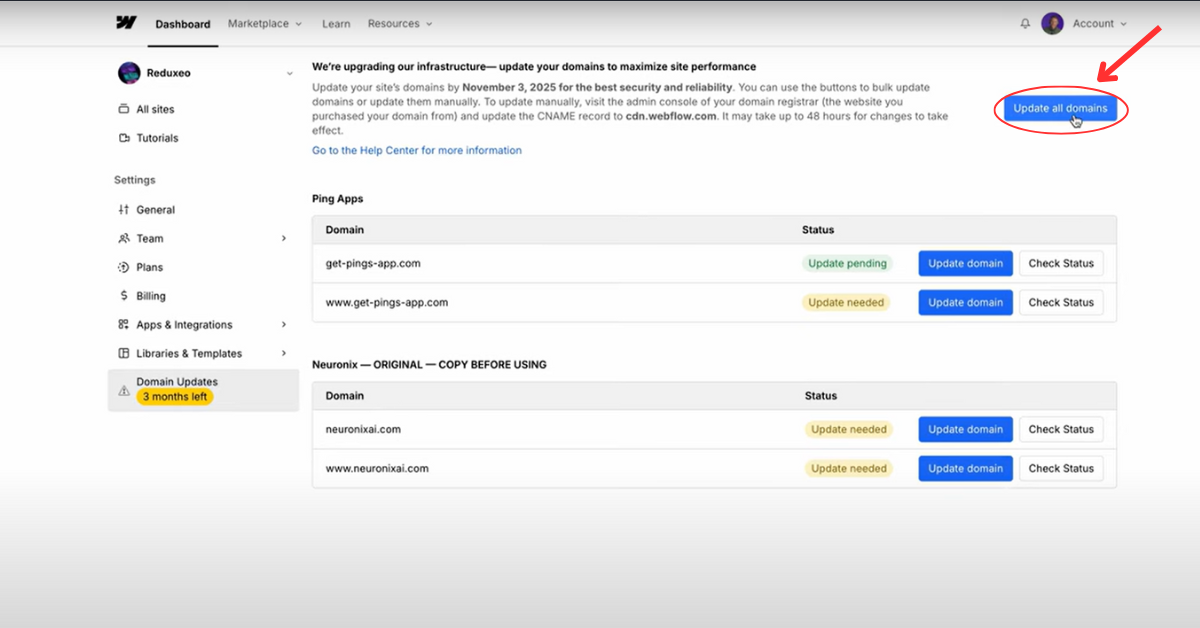Click the Webflow logo icon

(x=126, y=23)
